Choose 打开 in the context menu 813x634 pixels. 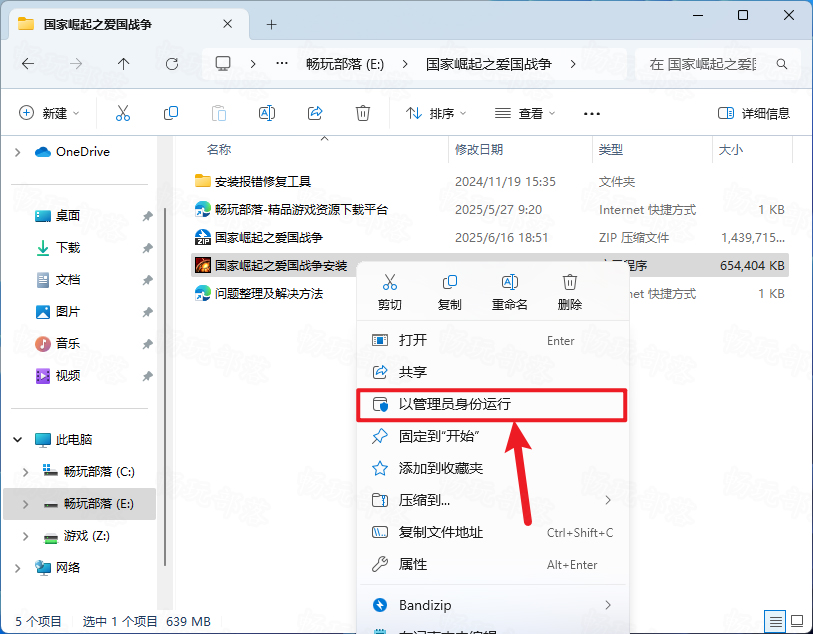click(x=493, y=341)
